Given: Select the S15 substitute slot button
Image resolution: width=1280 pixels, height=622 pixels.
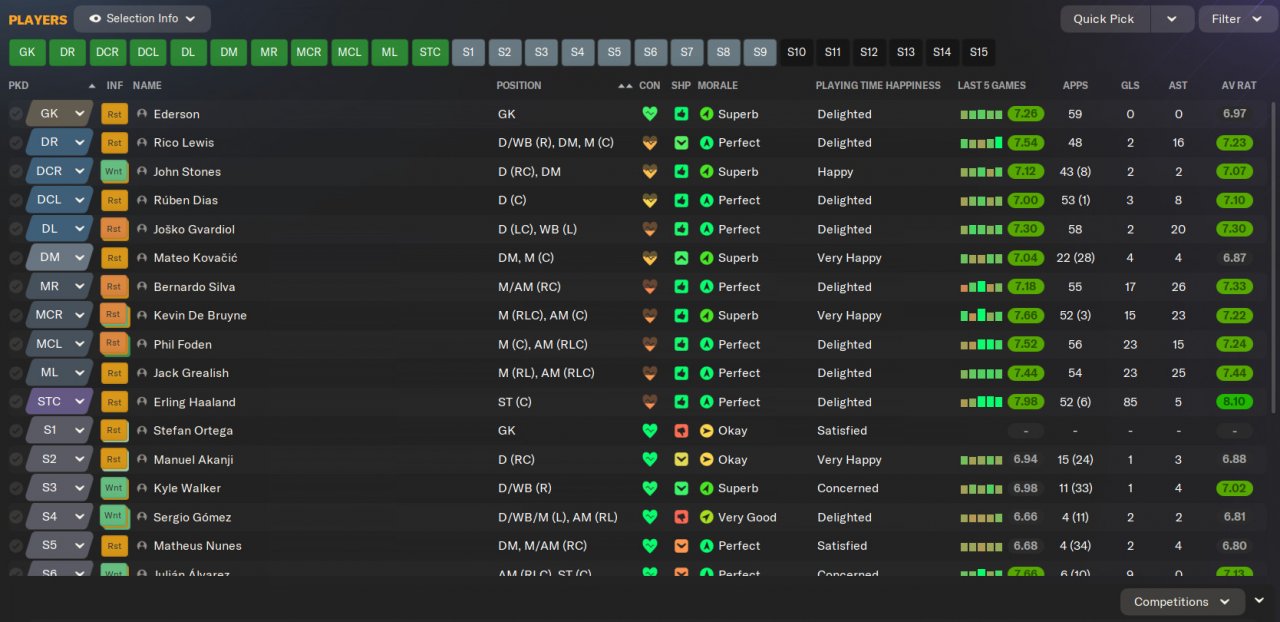Looking at the screenshot, I should pos(978,52).
